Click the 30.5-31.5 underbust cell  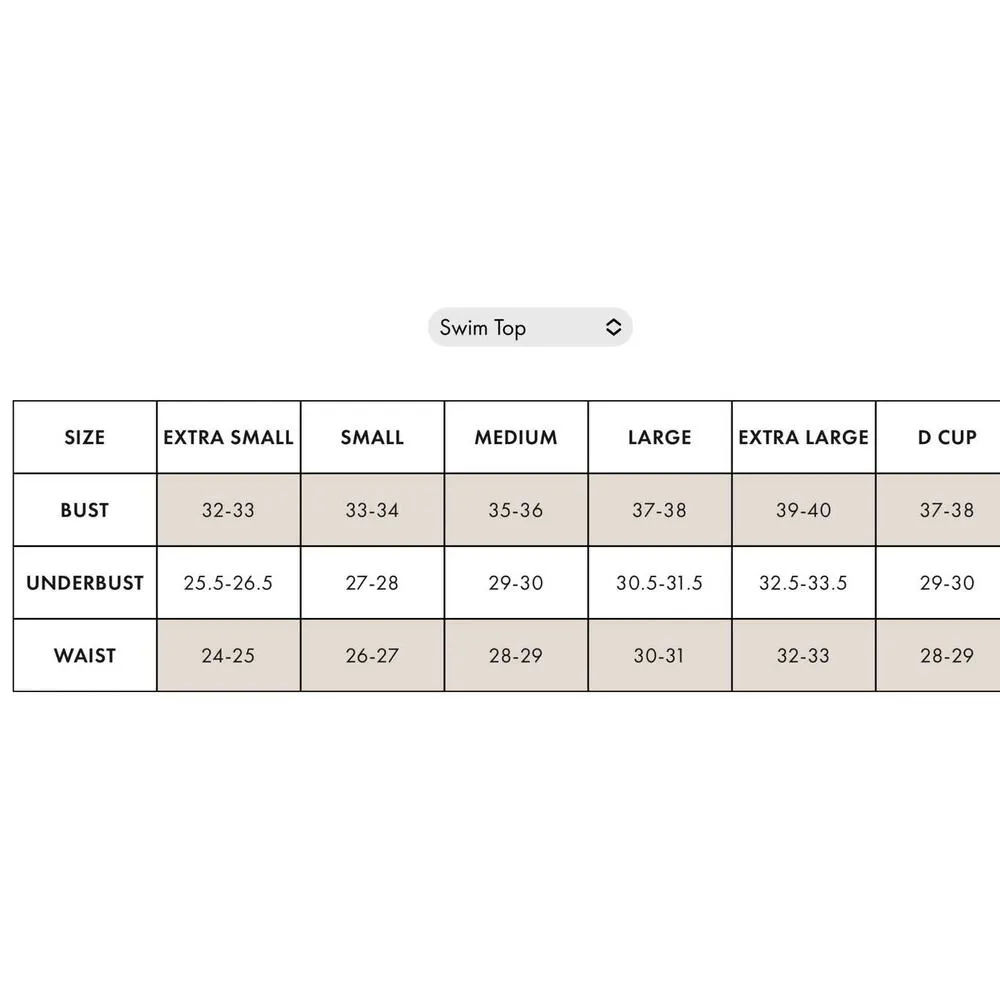pos(660,583)
